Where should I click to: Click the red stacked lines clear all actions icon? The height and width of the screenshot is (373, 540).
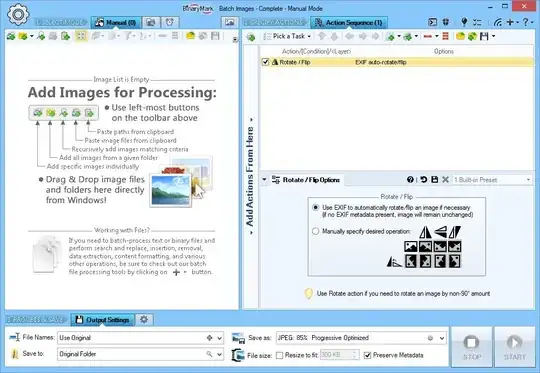445,36
